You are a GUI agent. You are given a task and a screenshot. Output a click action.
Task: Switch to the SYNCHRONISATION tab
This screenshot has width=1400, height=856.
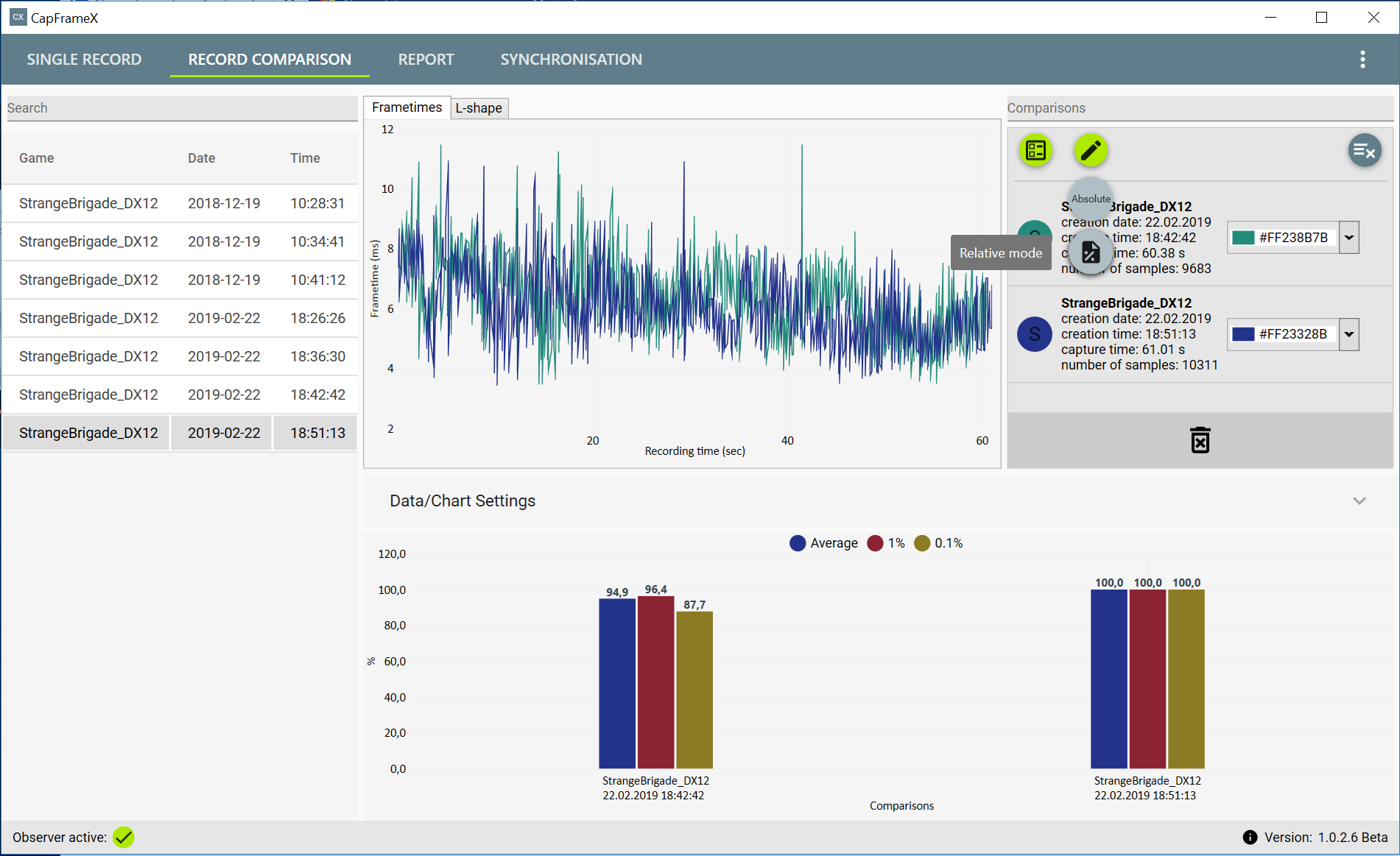coord(571,60)
